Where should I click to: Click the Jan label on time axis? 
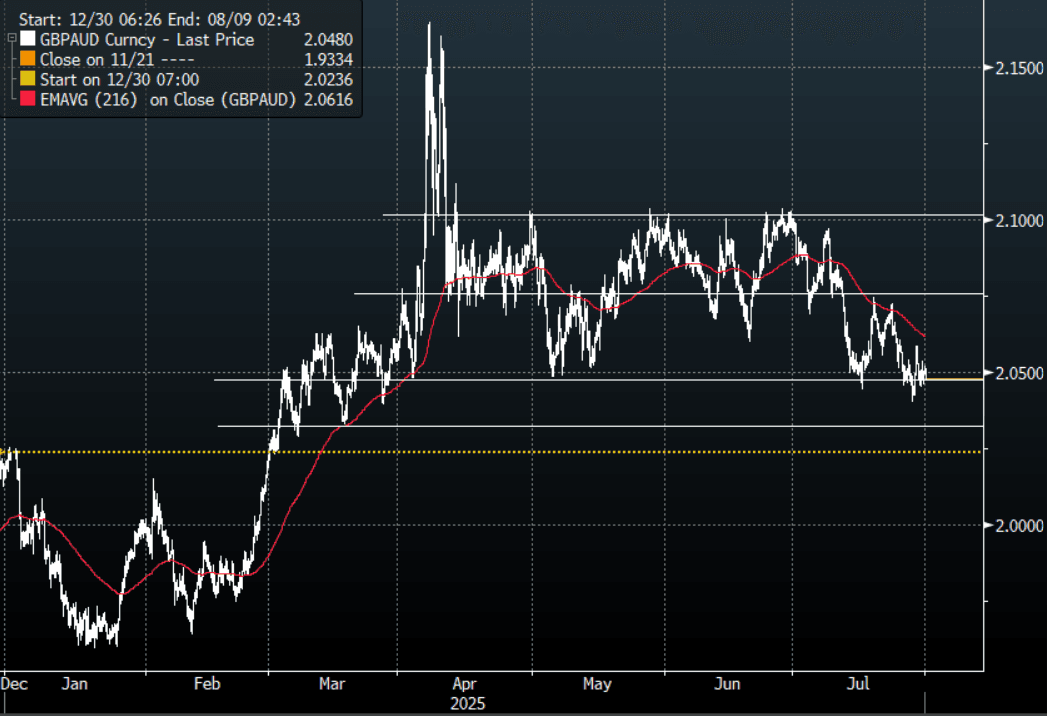pos(75,684)
